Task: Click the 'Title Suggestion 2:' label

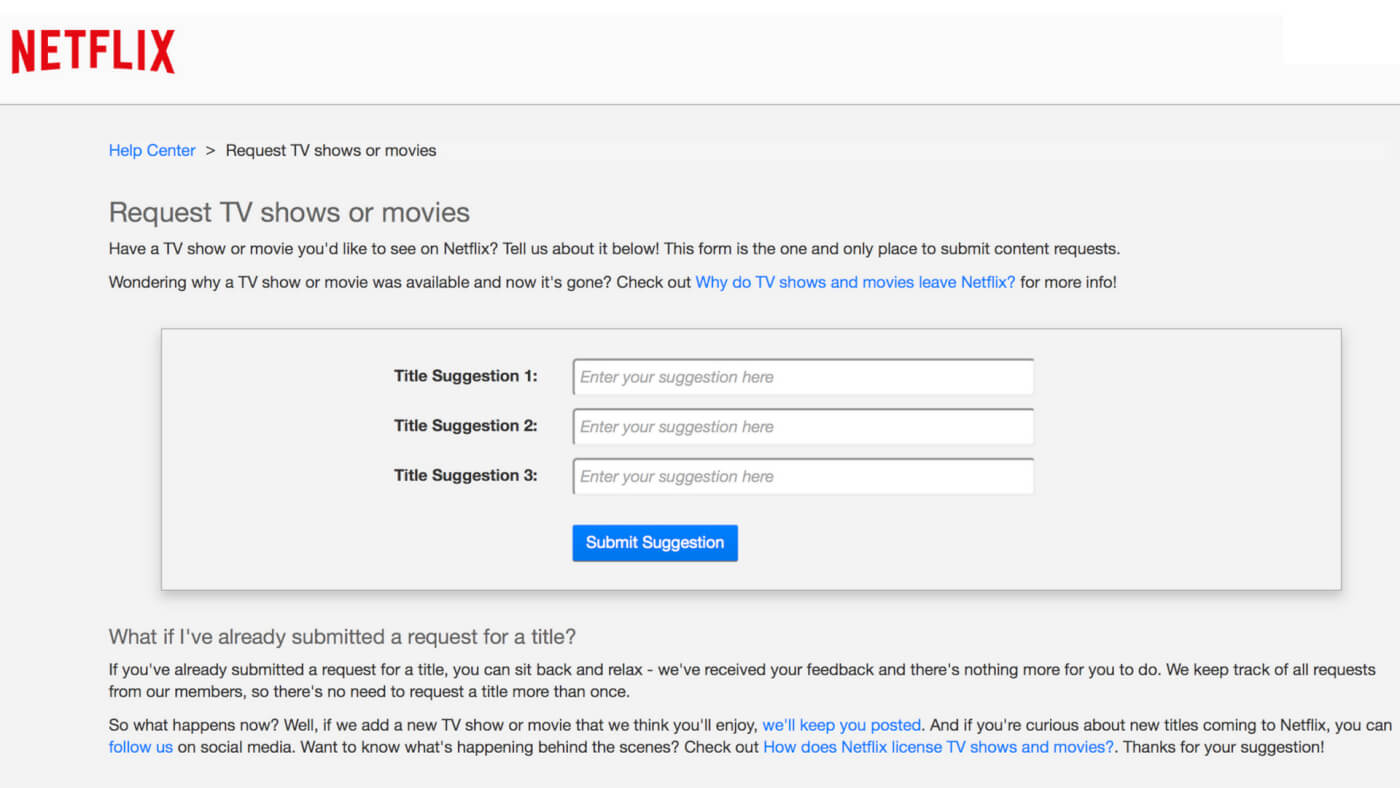Action: pyautogui.click(x=466, y=425)
